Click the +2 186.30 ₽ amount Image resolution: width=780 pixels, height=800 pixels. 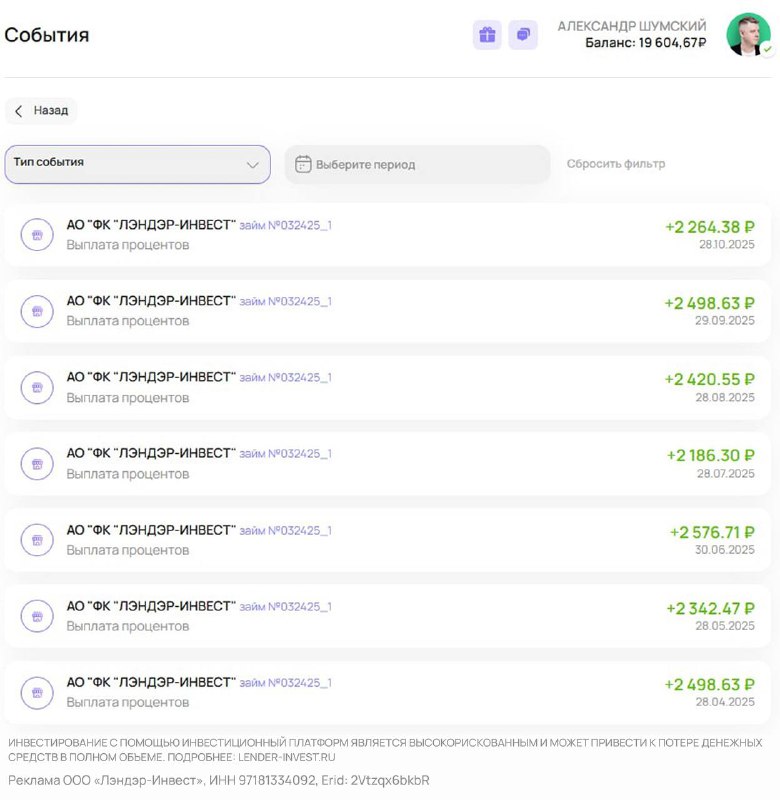pyautogui.click(x=711, y=456)
